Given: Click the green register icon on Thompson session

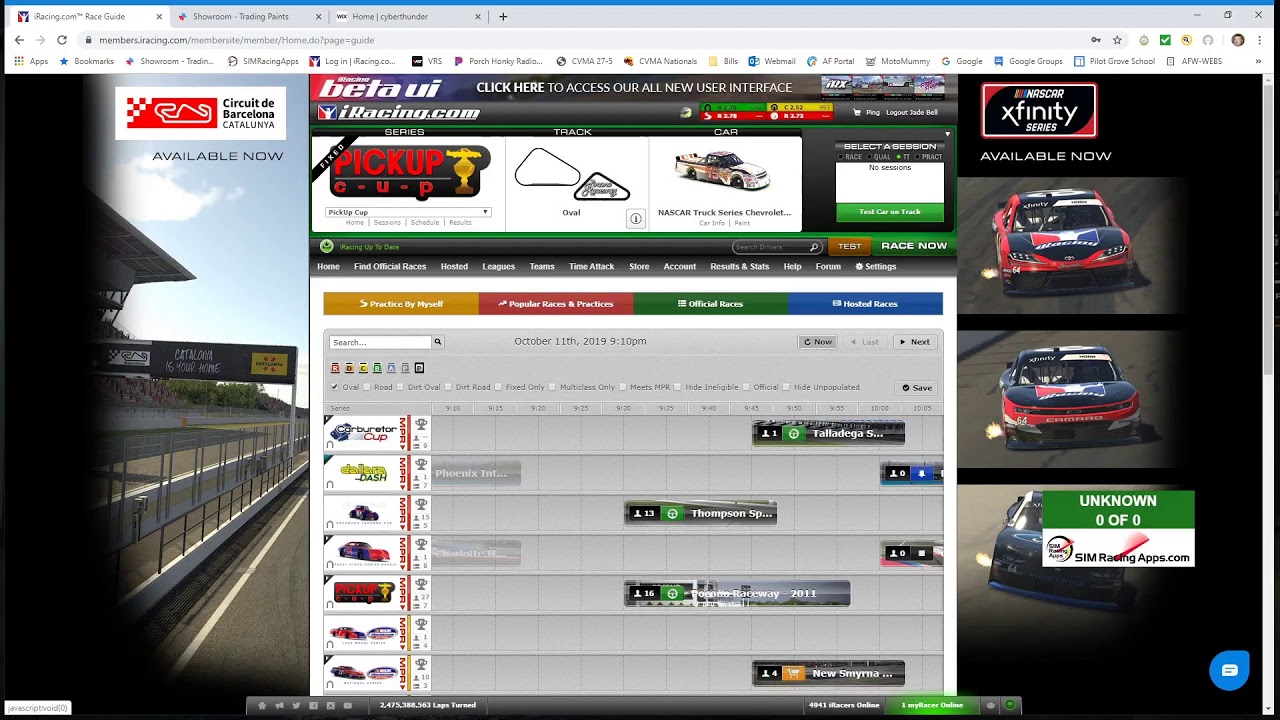Looking at the screenshot, I should click(x=673, y=513).
